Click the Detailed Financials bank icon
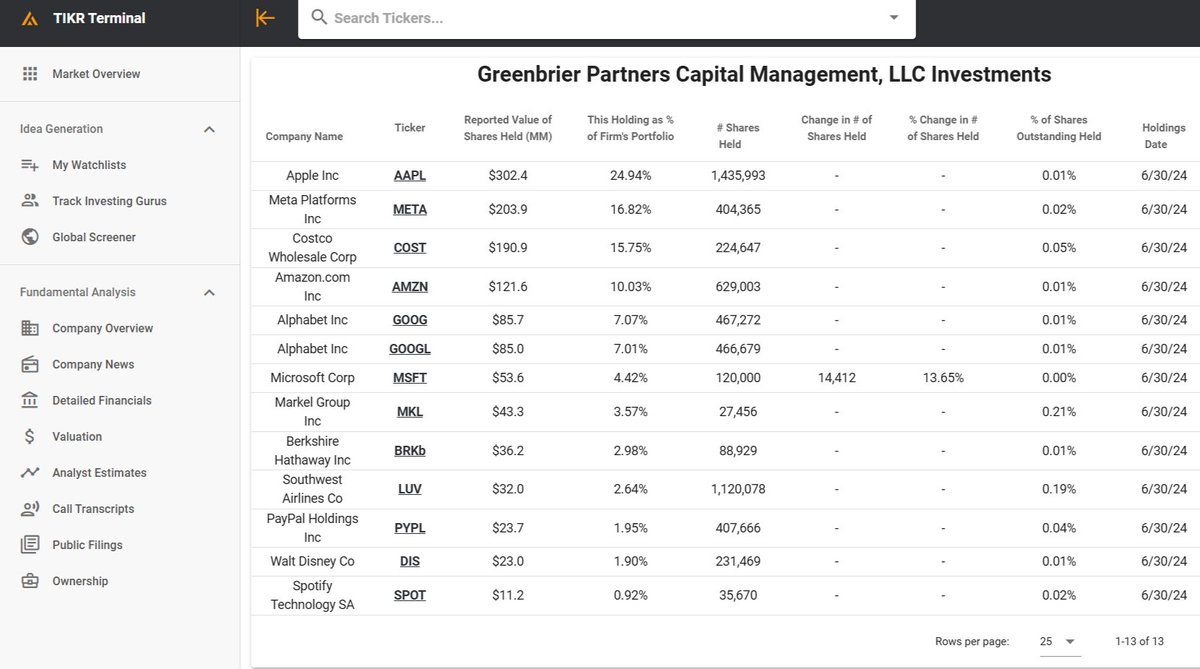1200x669 pixels. click(30, 400)
